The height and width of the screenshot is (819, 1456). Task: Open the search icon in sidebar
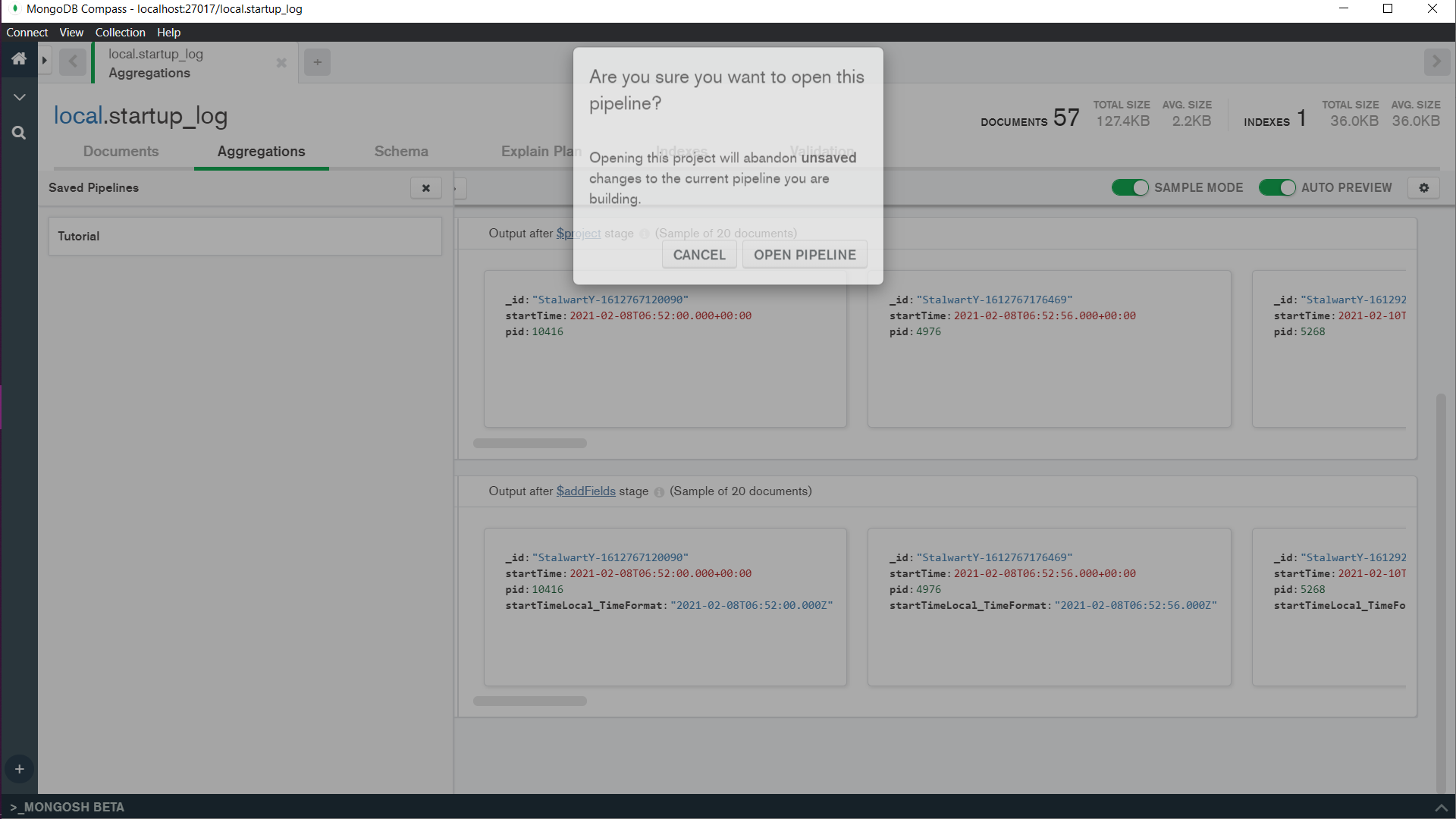(x=19, y=133)
